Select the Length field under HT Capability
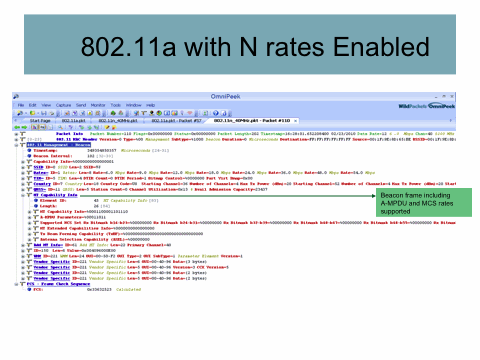This screenshot has height=360, width=480. tap(72, 206)
